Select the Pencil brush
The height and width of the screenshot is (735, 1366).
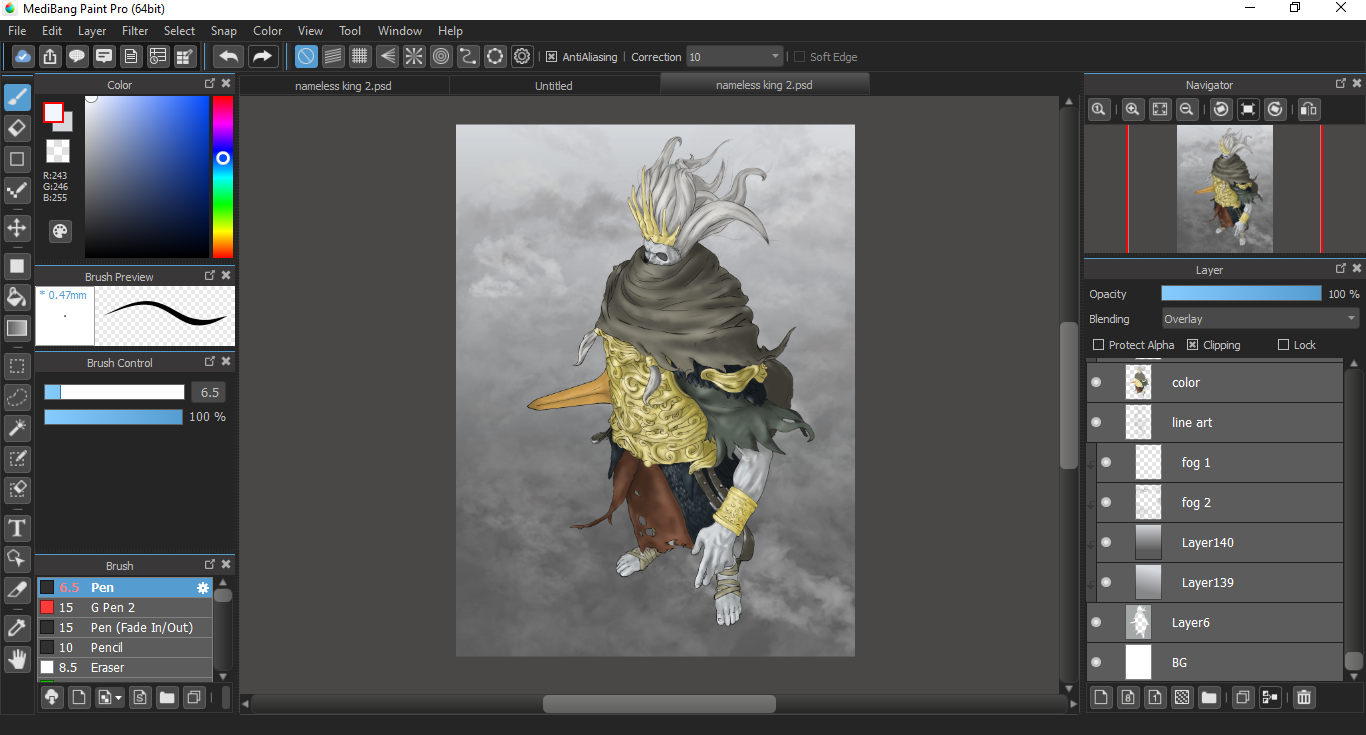click(x=125, y=648)
